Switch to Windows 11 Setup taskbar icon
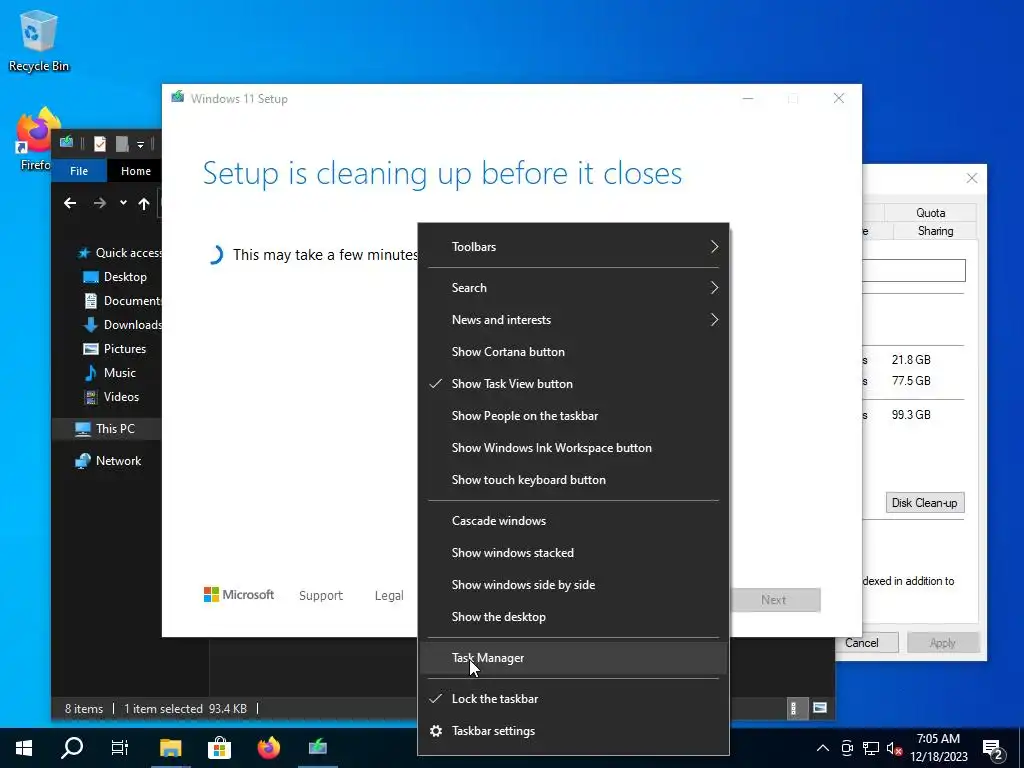1024x768 pixels. (x=318, y=748)
